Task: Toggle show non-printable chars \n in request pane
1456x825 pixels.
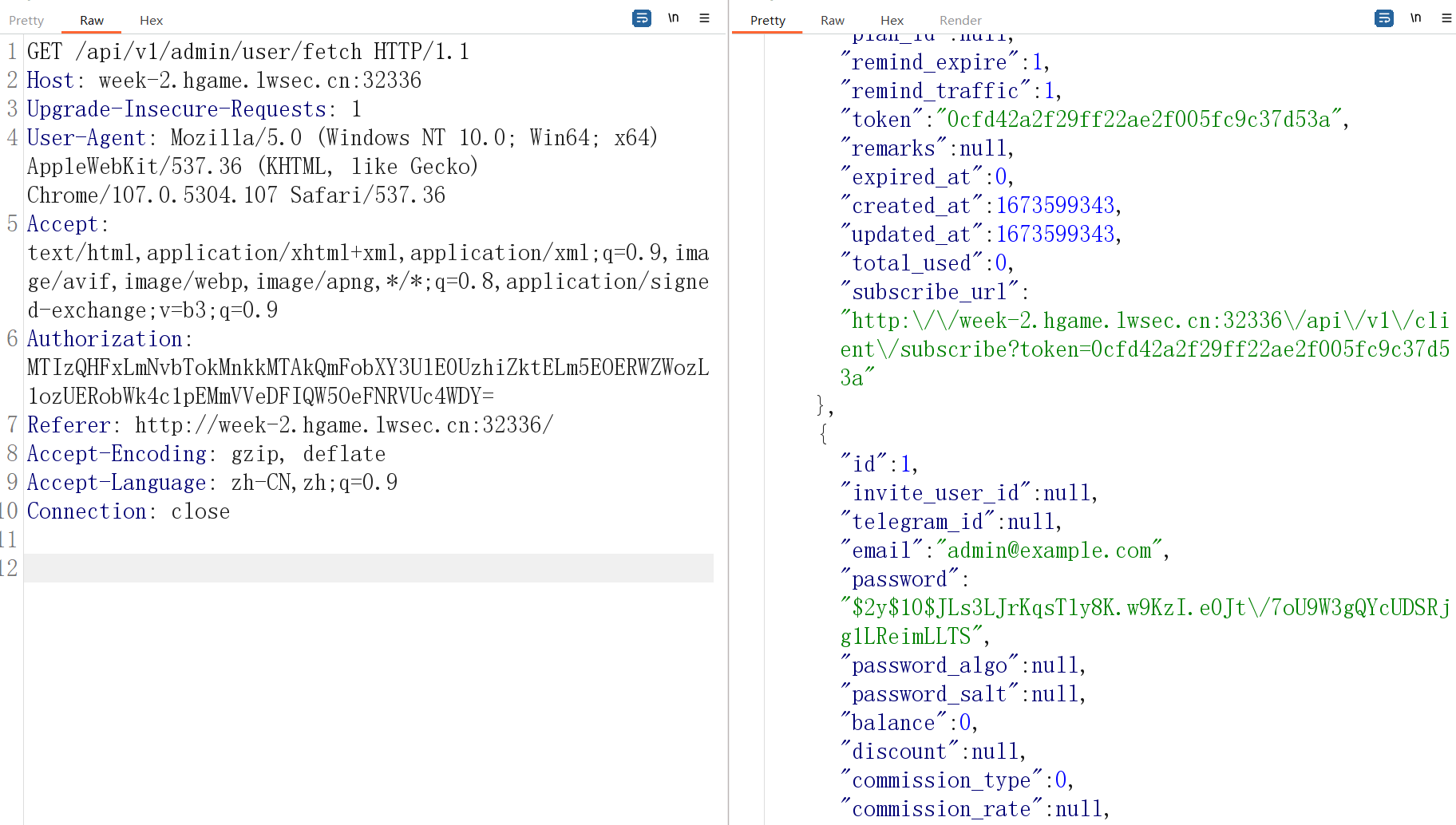Action: pyautogui.click(x=674, y=18)
